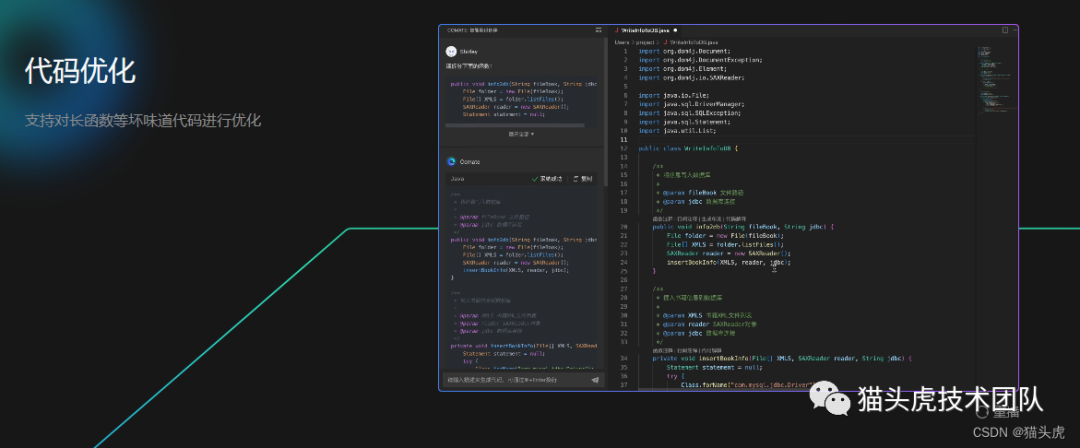Click the project breadcrumb segment
Image resolution: width=1080 pixels, height=448 pixels.
pyautogui.click(x=645, y=42)
